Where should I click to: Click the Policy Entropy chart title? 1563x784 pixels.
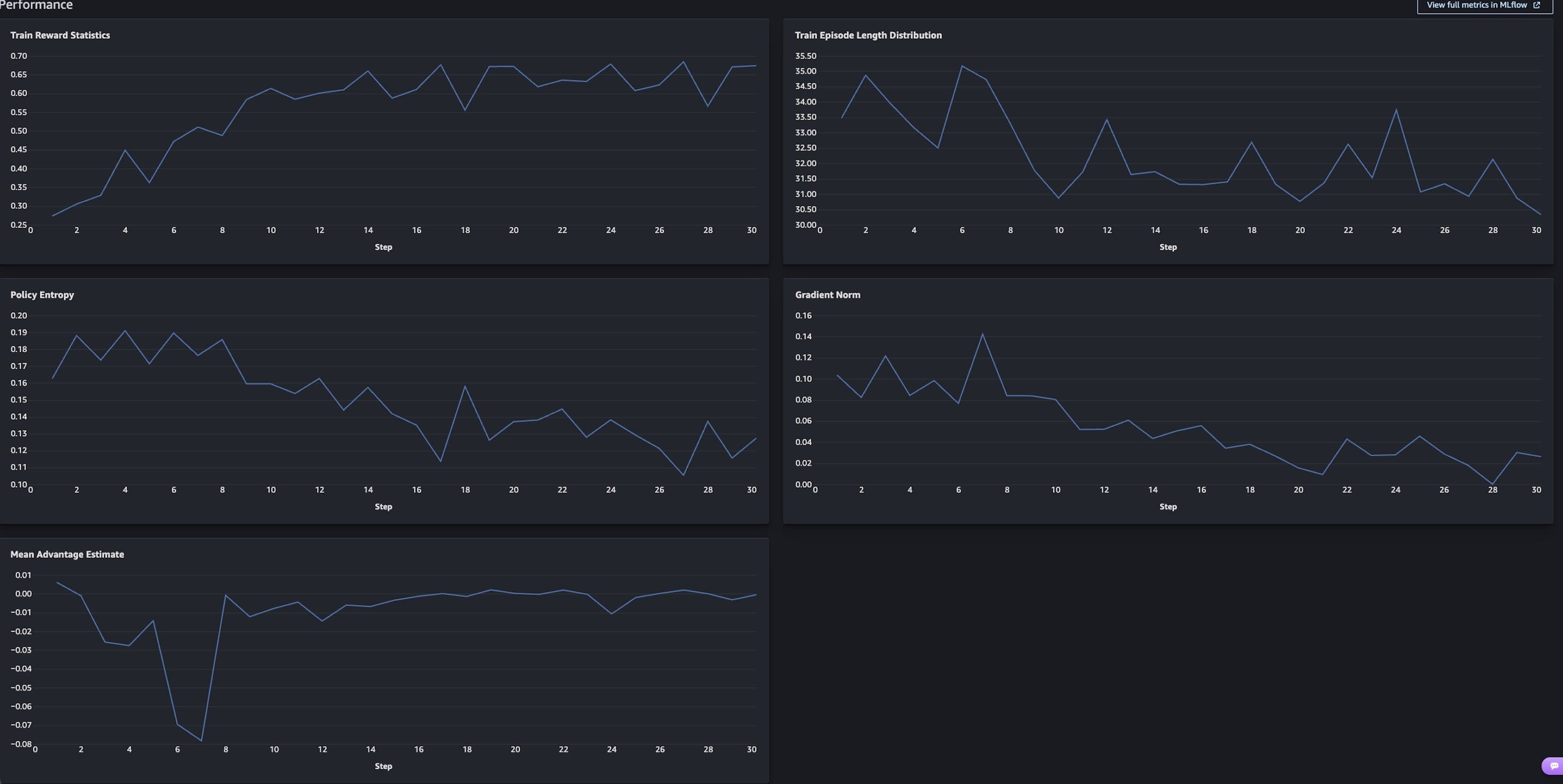pyautogui.click(x=42, y=294)
